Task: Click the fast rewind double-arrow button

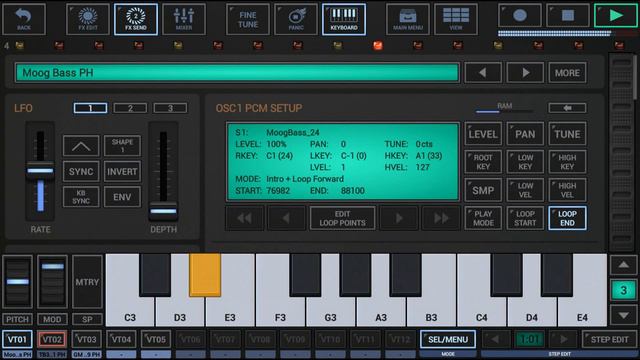Action: tap(244, 218)
